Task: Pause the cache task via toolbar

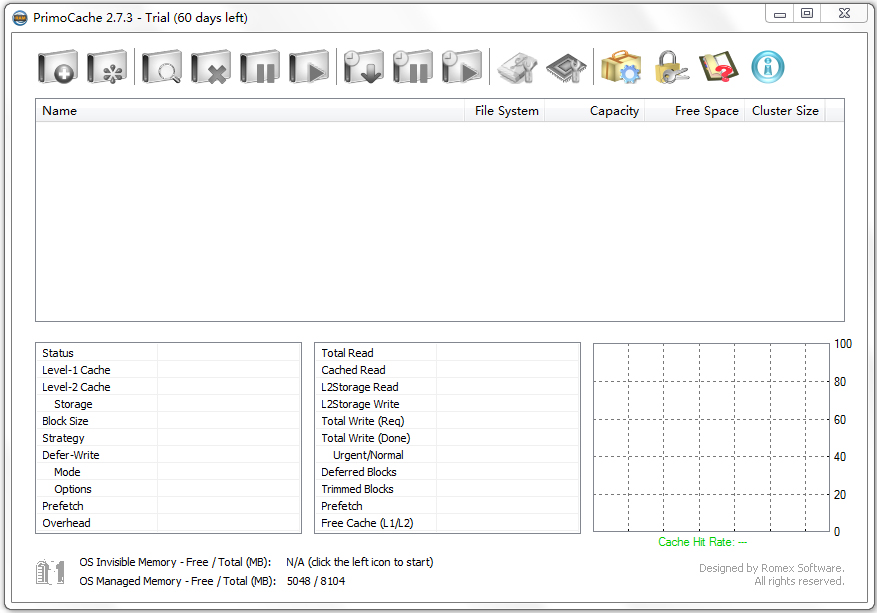Action: pyautogui.click(x=260, y=68)
